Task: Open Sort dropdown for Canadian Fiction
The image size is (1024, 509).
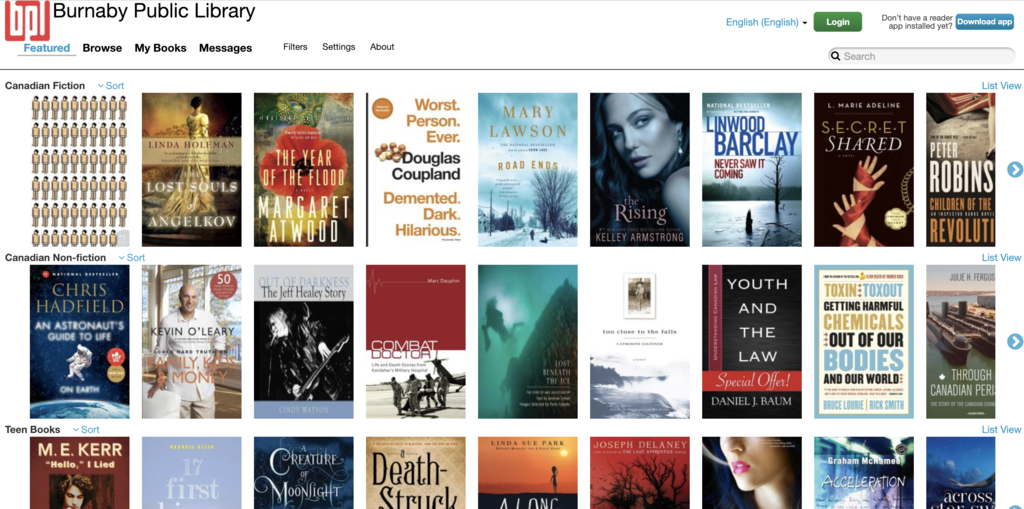Action: (110, 86)
